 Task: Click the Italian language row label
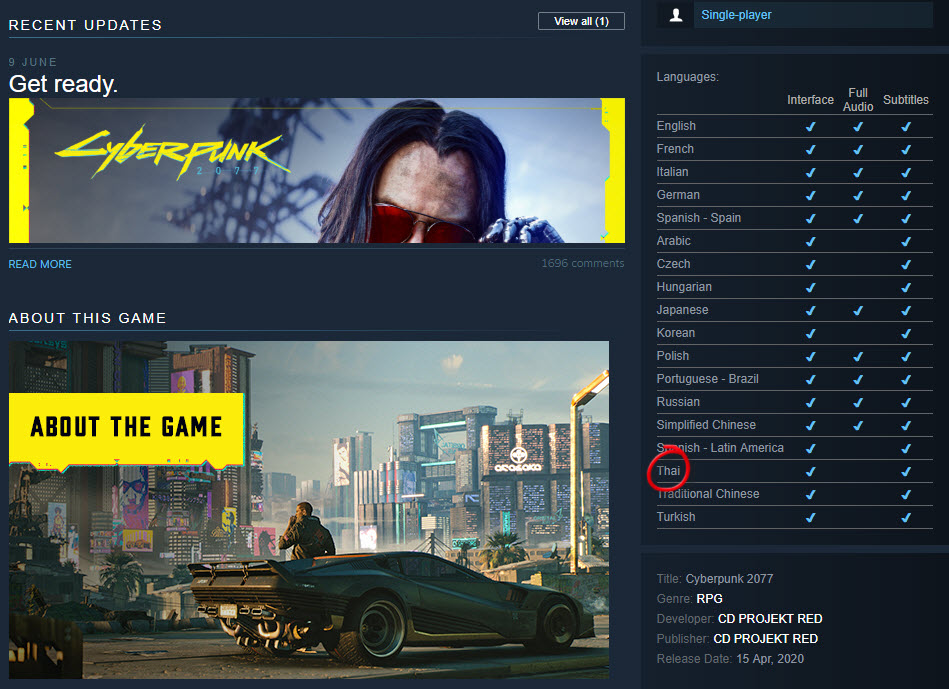(672, 172)
